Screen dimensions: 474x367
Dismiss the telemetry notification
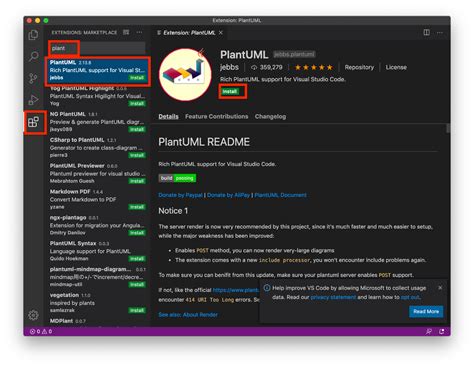440,287
